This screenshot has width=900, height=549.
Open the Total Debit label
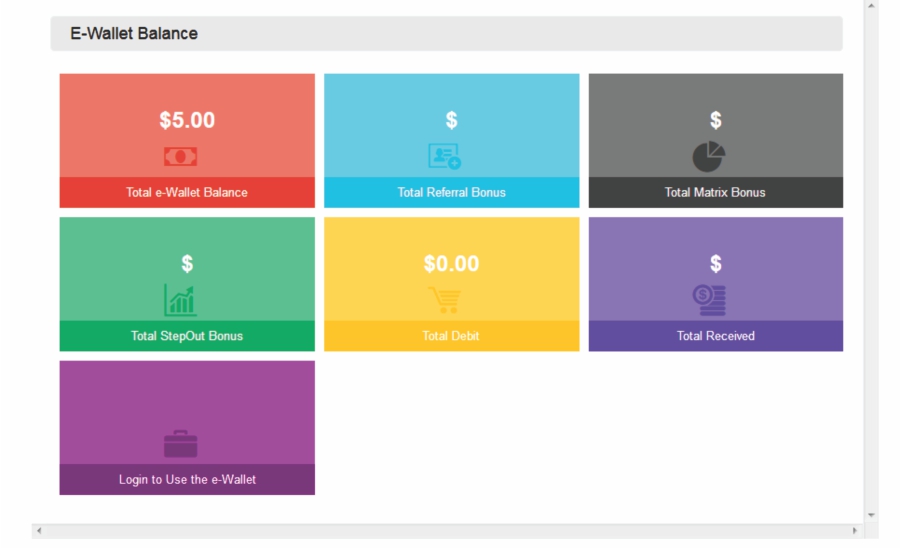tap(451, 336)
